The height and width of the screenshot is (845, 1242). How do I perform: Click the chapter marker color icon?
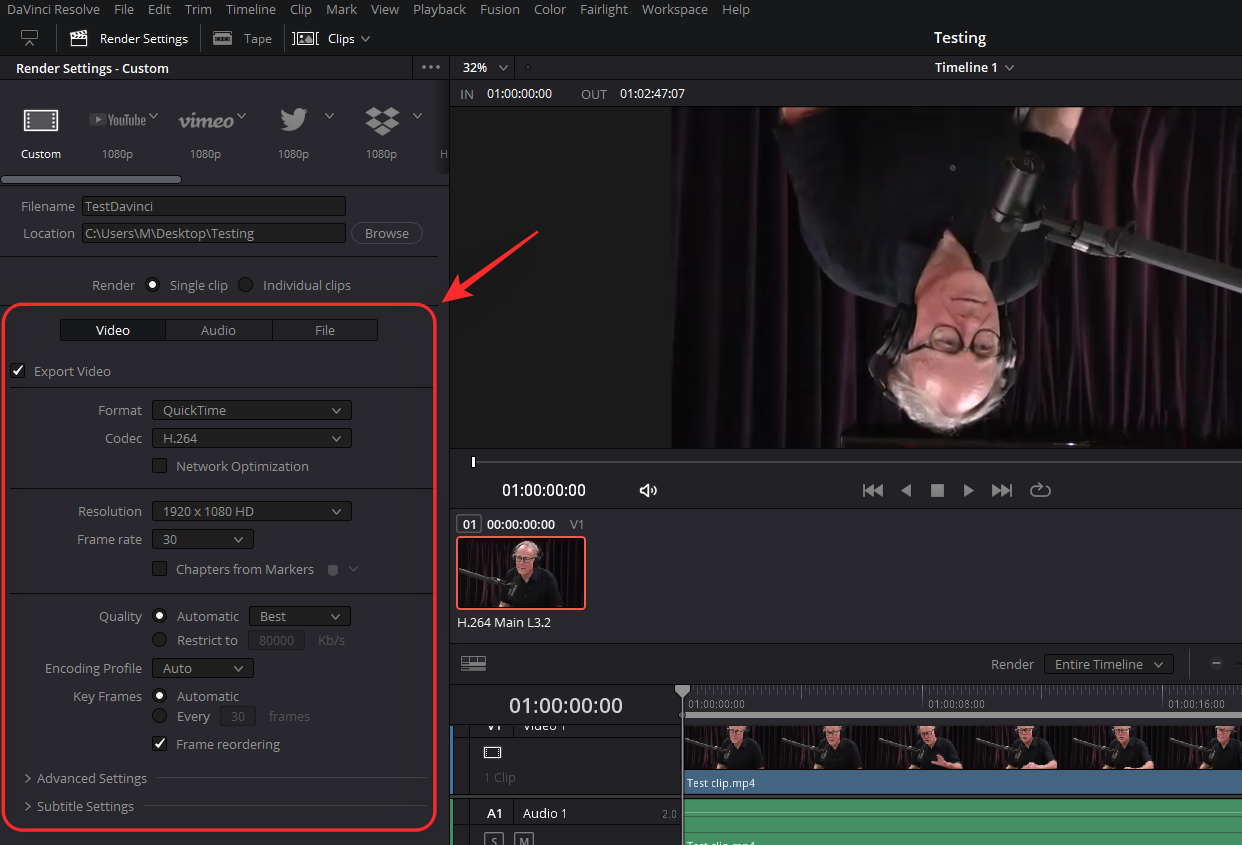(x=333, y=569)
